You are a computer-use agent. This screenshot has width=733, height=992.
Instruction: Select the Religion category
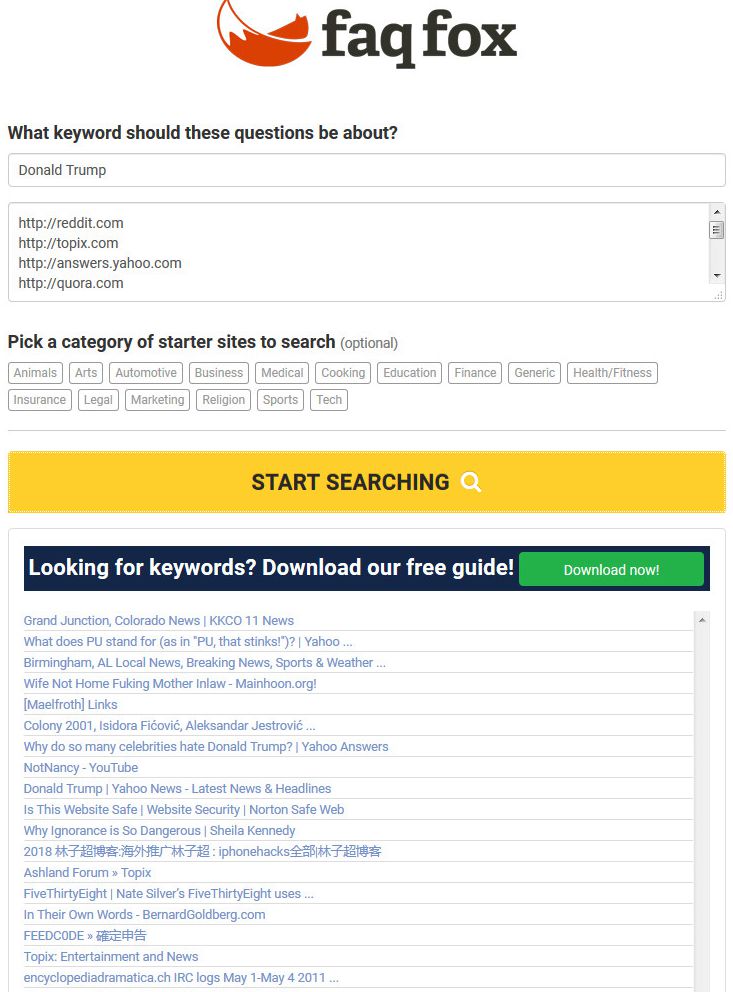click(224, 400)
